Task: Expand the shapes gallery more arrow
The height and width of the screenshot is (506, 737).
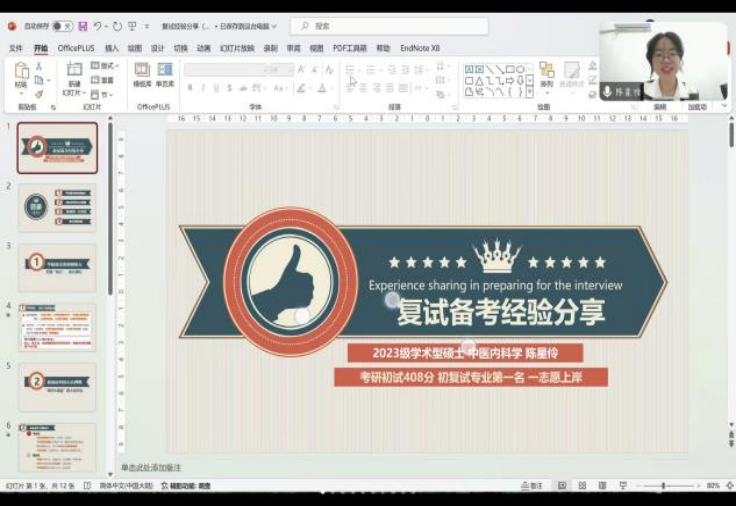Action: (531, 92)
